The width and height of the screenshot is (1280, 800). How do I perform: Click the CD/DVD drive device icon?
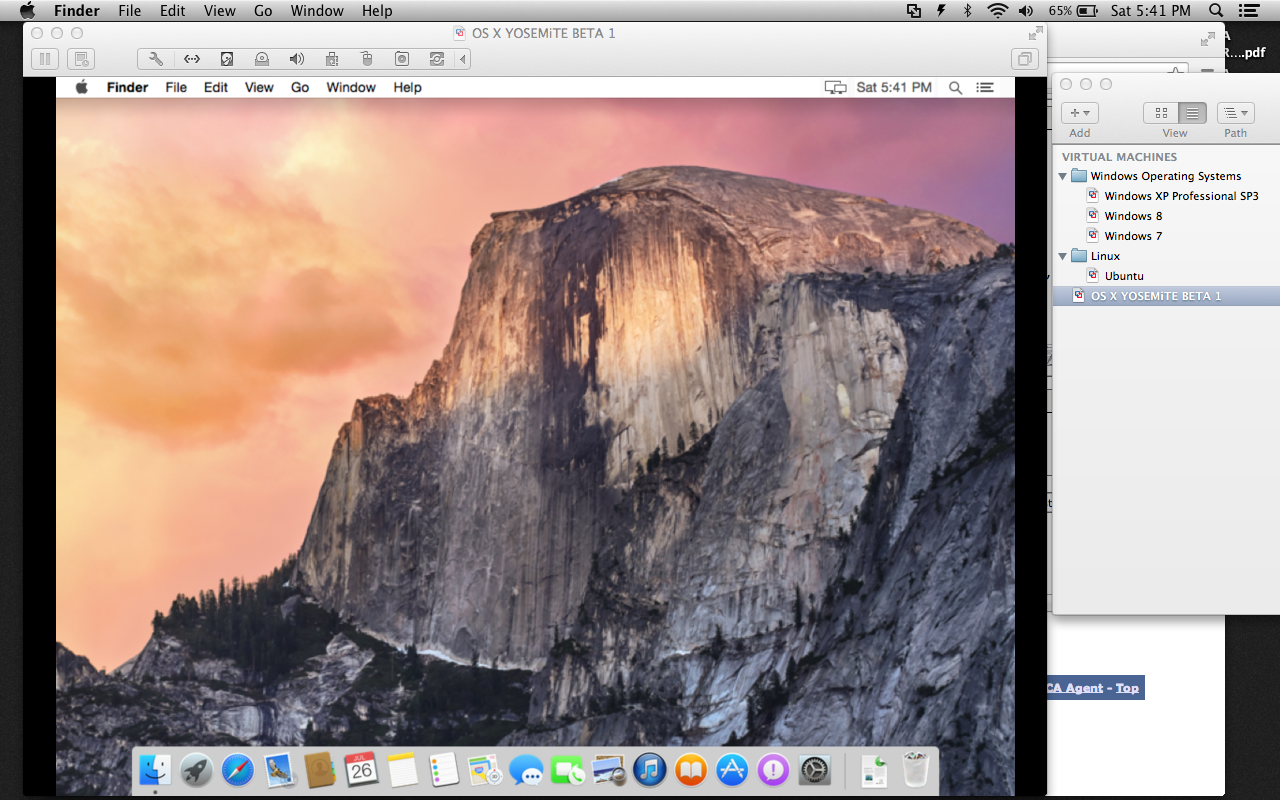point(262,59)
